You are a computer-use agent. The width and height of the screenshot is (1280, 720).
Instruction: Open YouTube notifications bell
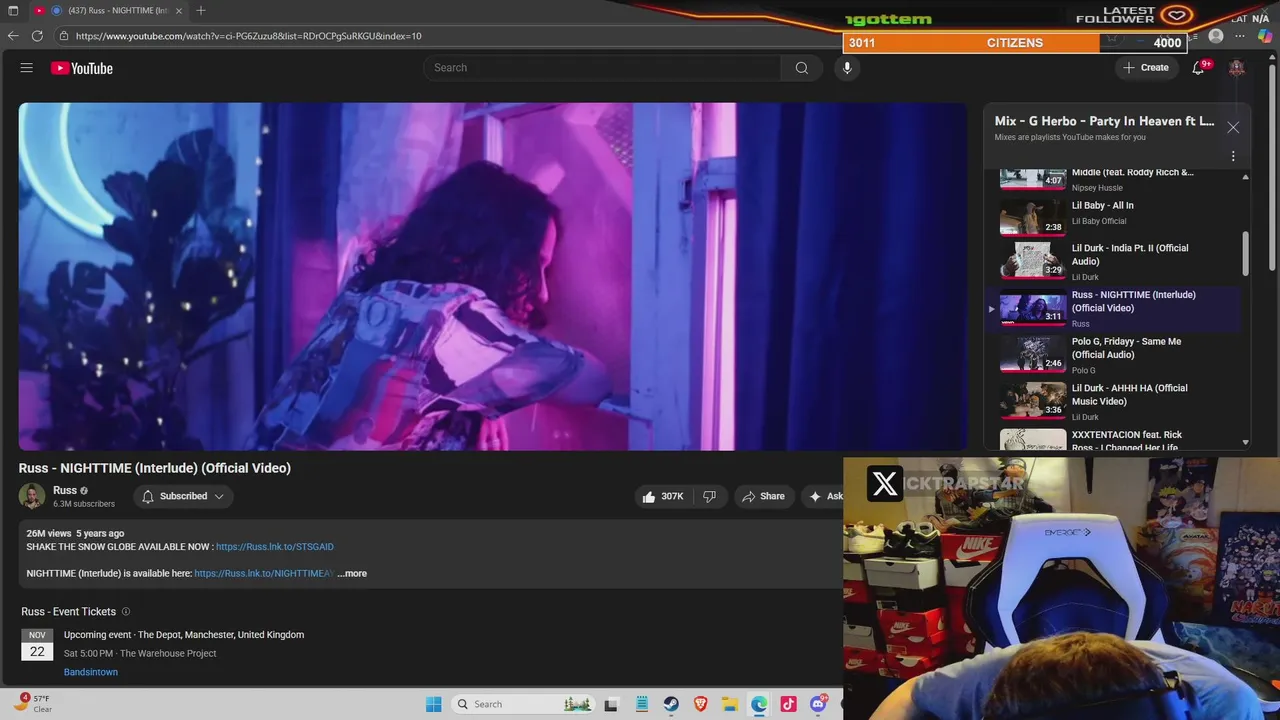(1198, 68)
